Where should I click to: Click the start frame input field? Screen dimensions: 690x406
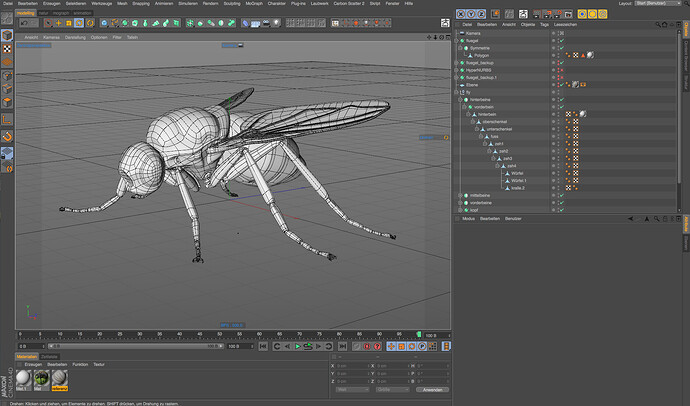[x=31, y=346]
